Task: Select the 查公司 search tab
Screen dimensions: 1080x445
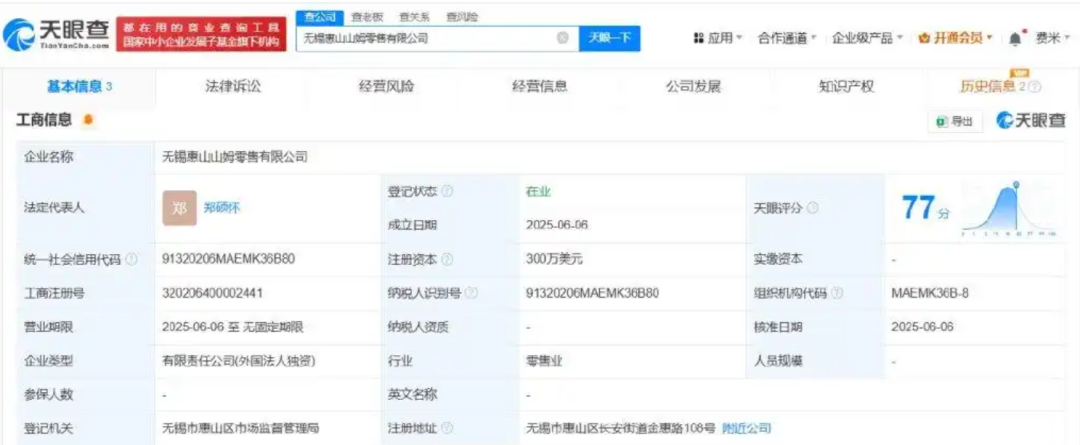Action: [x=320, y=17]
